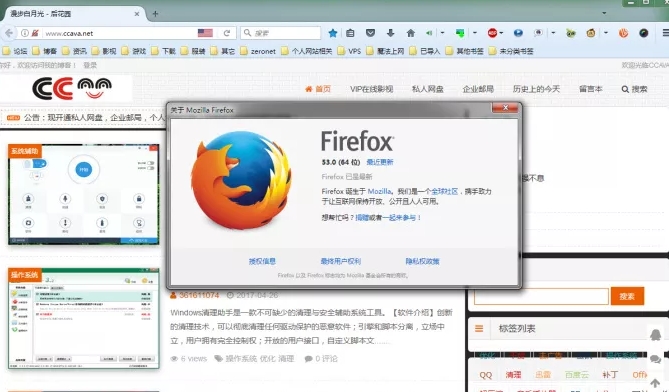Click the Pocket icon in toolbar
Image resolution: width=669 pixels, height=392 pixels.
click(370, 33)
